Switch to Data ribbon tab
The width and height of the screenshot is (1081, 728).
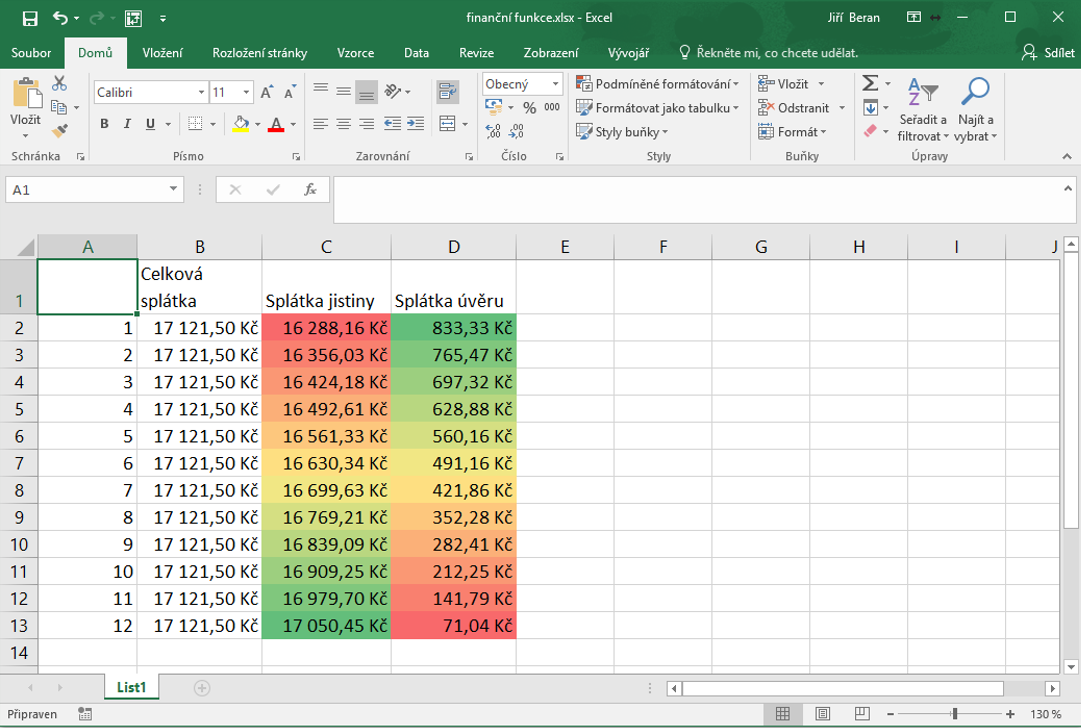[x=416, y=53]
